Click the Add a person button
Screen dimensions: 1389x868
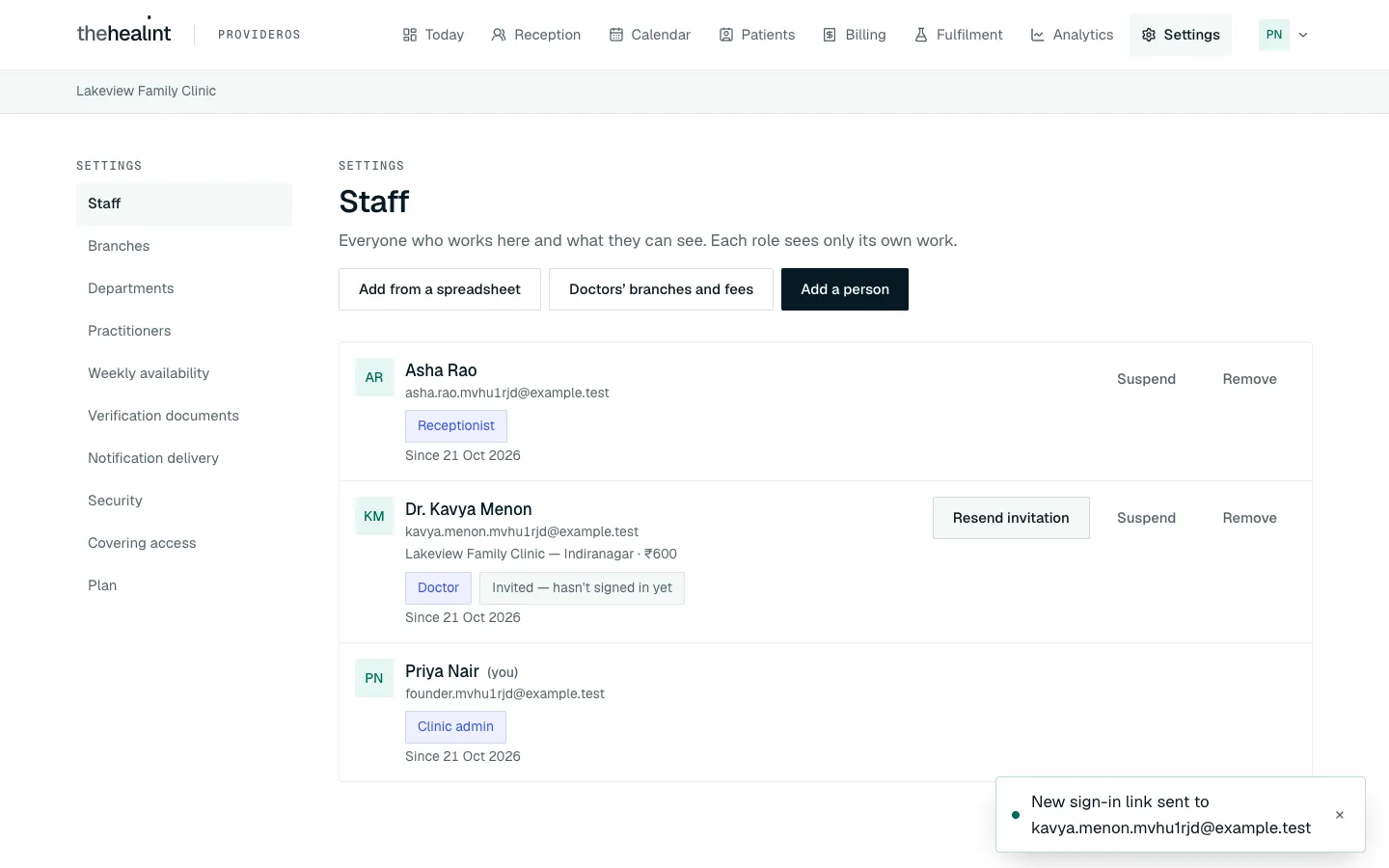pyautogui.click(x=845, y=289)
